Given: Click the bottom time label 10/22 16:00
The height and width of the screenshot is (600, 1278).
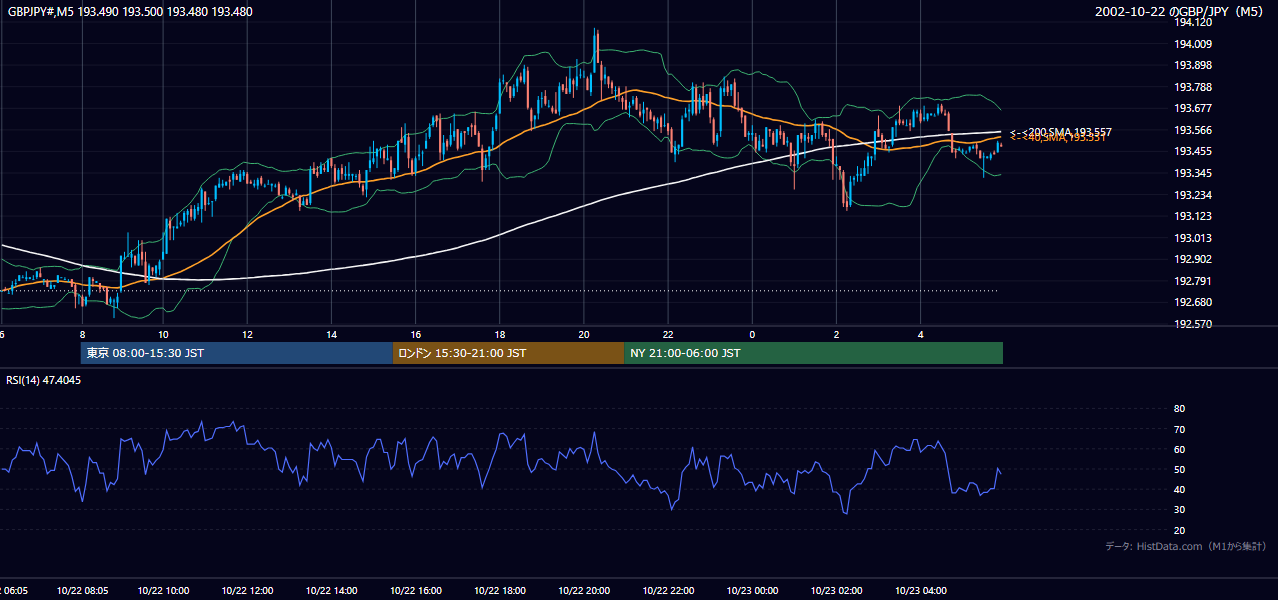Looking at the screenshot, I should click(x=416, y=591).
